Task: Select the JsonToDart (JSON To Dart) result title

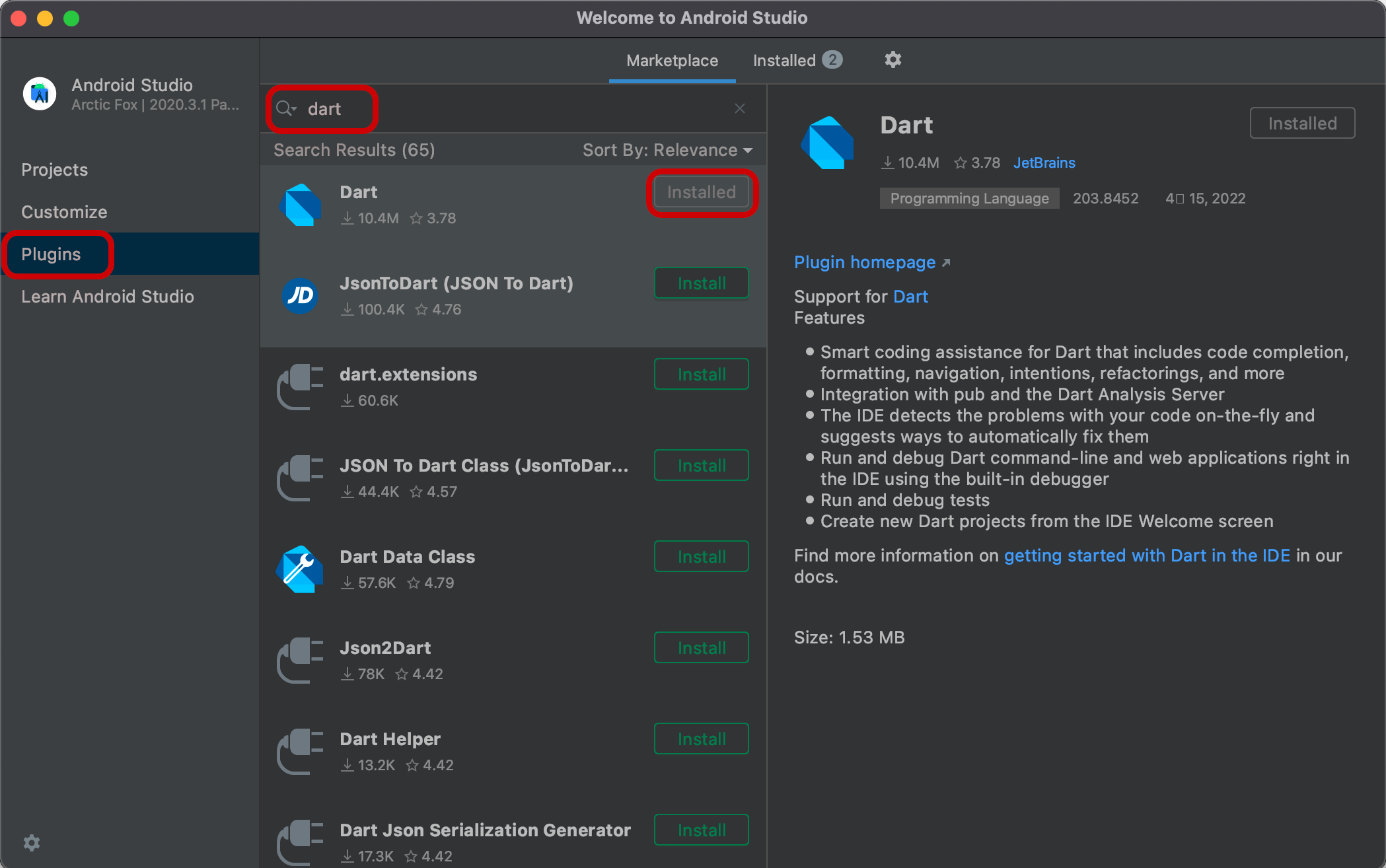Action: coord(456,283)
